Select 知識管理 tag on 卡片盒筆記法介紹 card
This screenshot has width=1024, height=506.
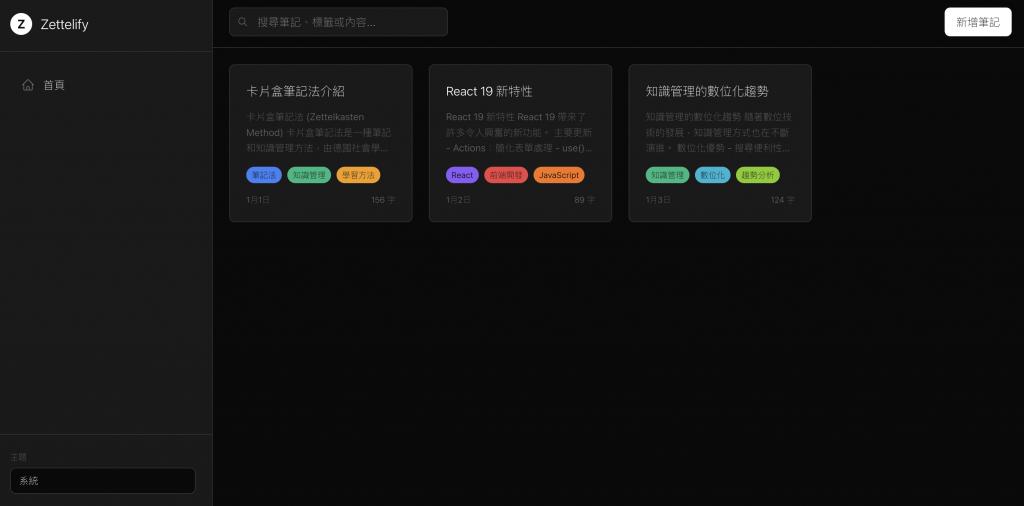(309, 175)
